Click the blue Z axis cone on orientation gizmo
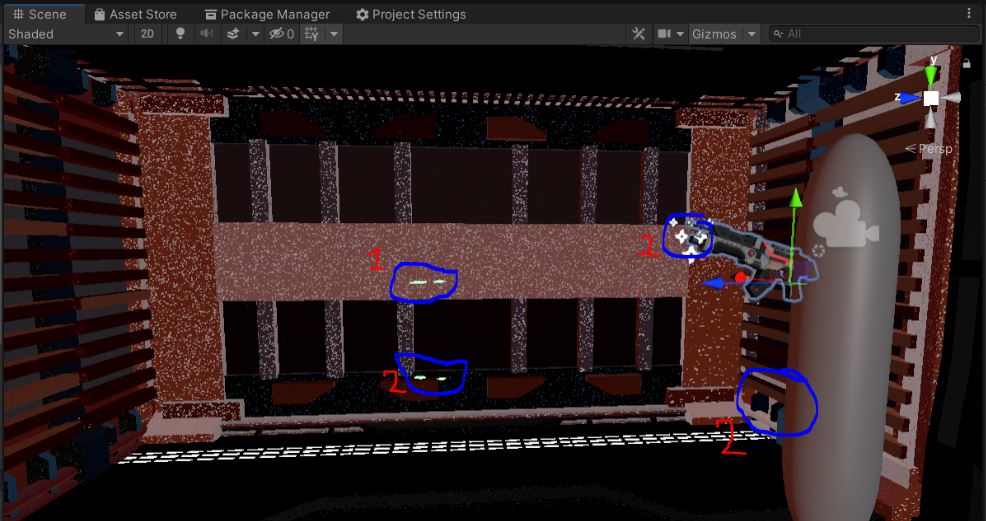986x521 pixels. click(x=909, y=97)
